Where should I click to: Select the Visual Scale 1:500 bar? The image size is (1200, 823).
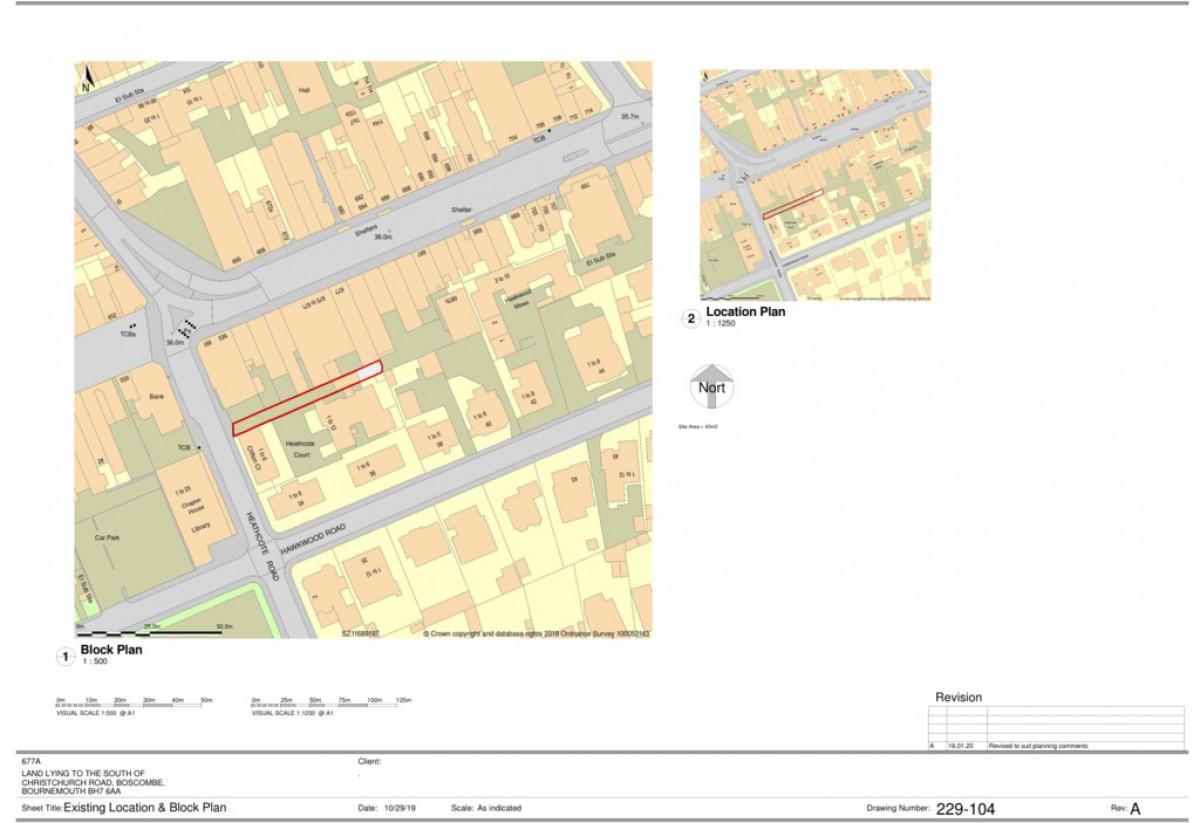135,705
